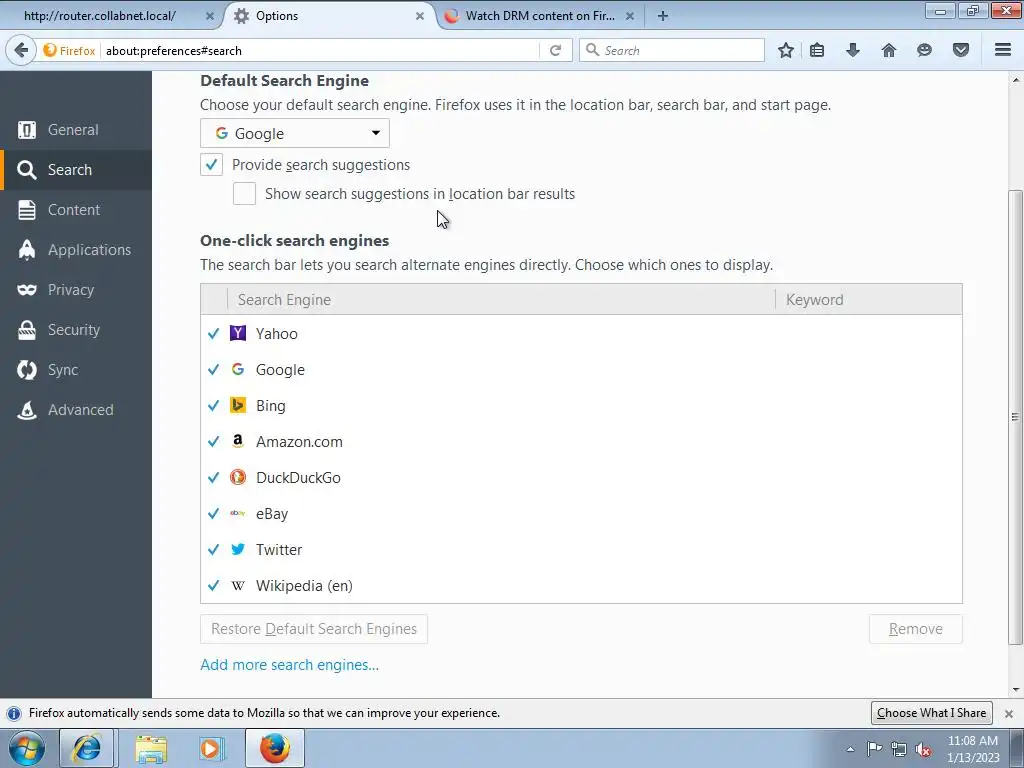Image resolution: width=1024 pixels, height=768 pixels.
Task: Click the eBay engine icon
Action: click(x=238, y=513)
